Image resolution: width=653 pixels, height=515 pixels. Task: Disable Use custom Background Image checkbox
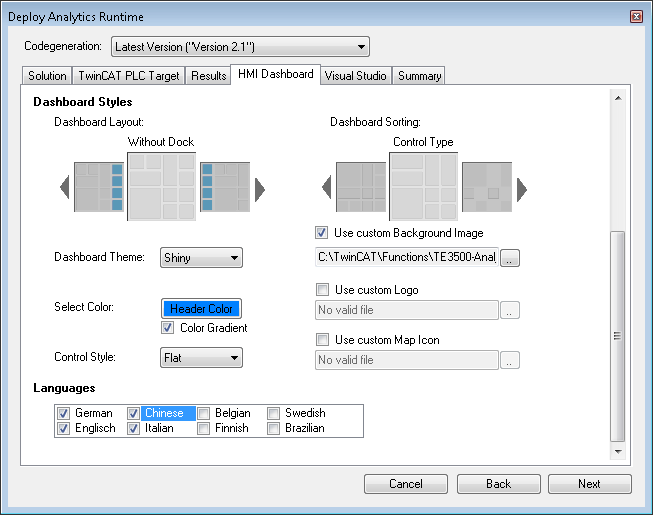click(x=322, y=233)
